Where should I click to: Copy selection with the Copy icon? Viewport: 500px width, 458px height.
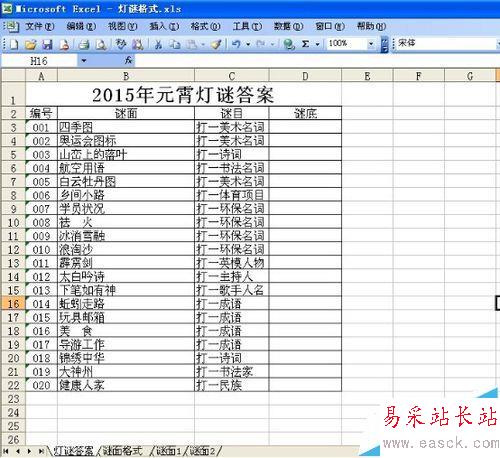click(174, 44)
